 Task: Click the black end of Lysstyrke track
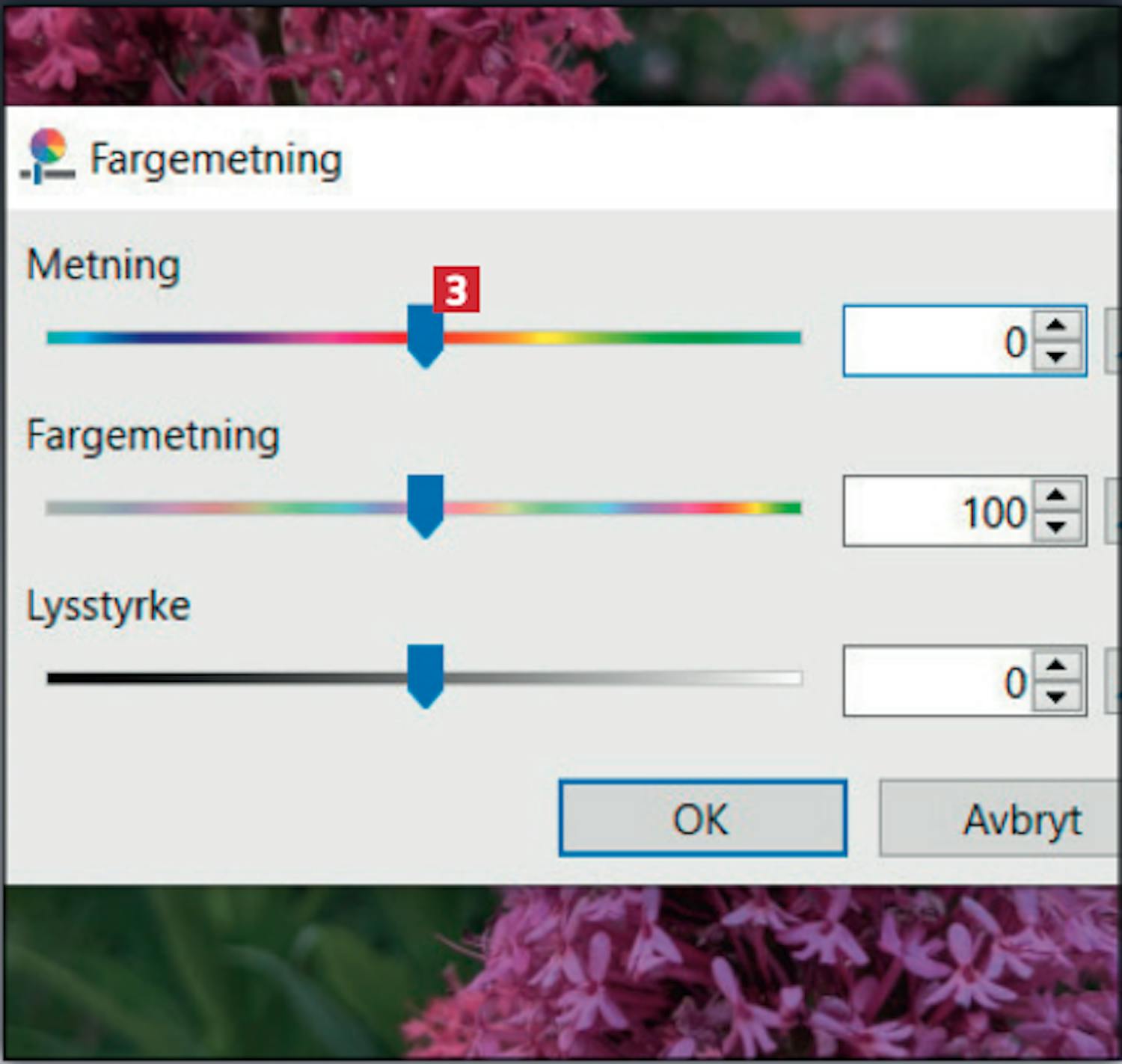[56, 678]
